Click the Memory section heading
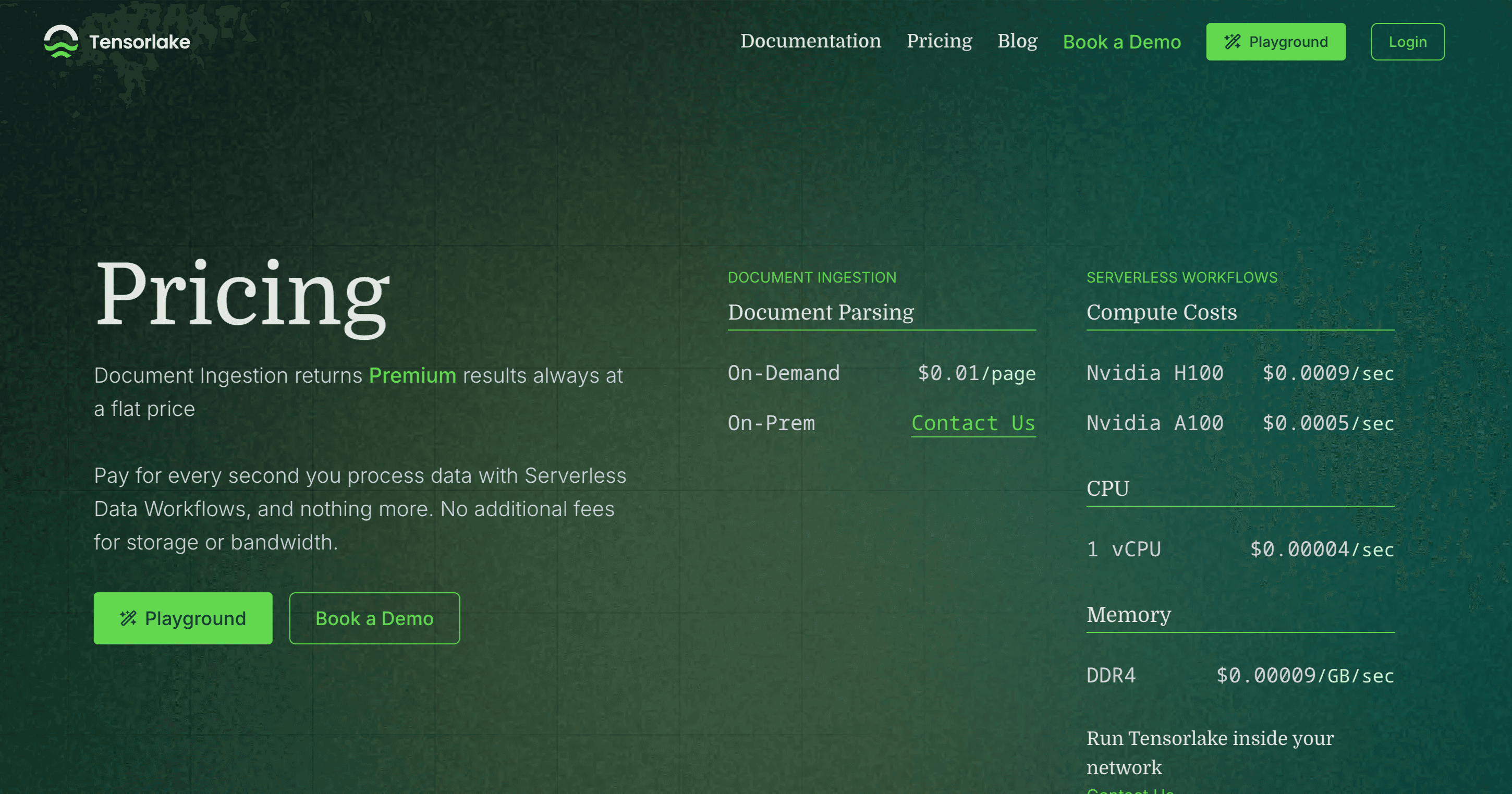This screenshot has height=794, width=1512. pyautogui.click(x=1128, y=615)
